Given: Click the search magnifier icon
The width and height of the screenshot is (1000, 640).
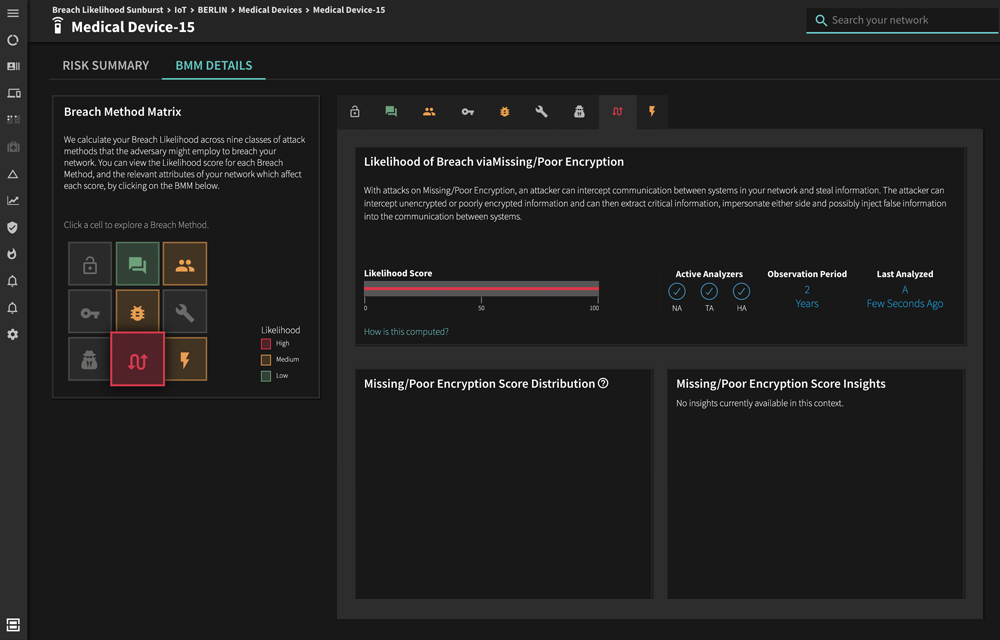Looking at the screenshot, I should [x=821, y=20].
